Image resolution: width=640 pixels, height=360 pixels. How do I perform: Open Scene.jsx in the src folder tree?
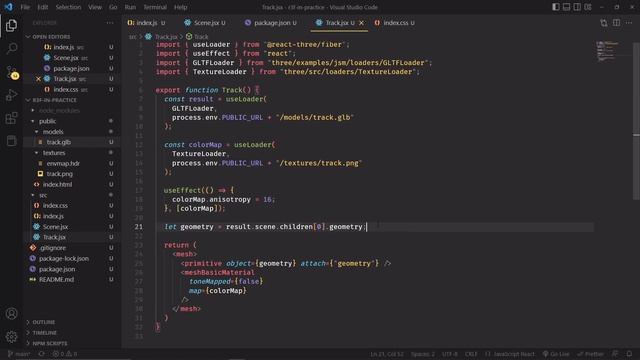pyautogui.click(x=72, y=227)
